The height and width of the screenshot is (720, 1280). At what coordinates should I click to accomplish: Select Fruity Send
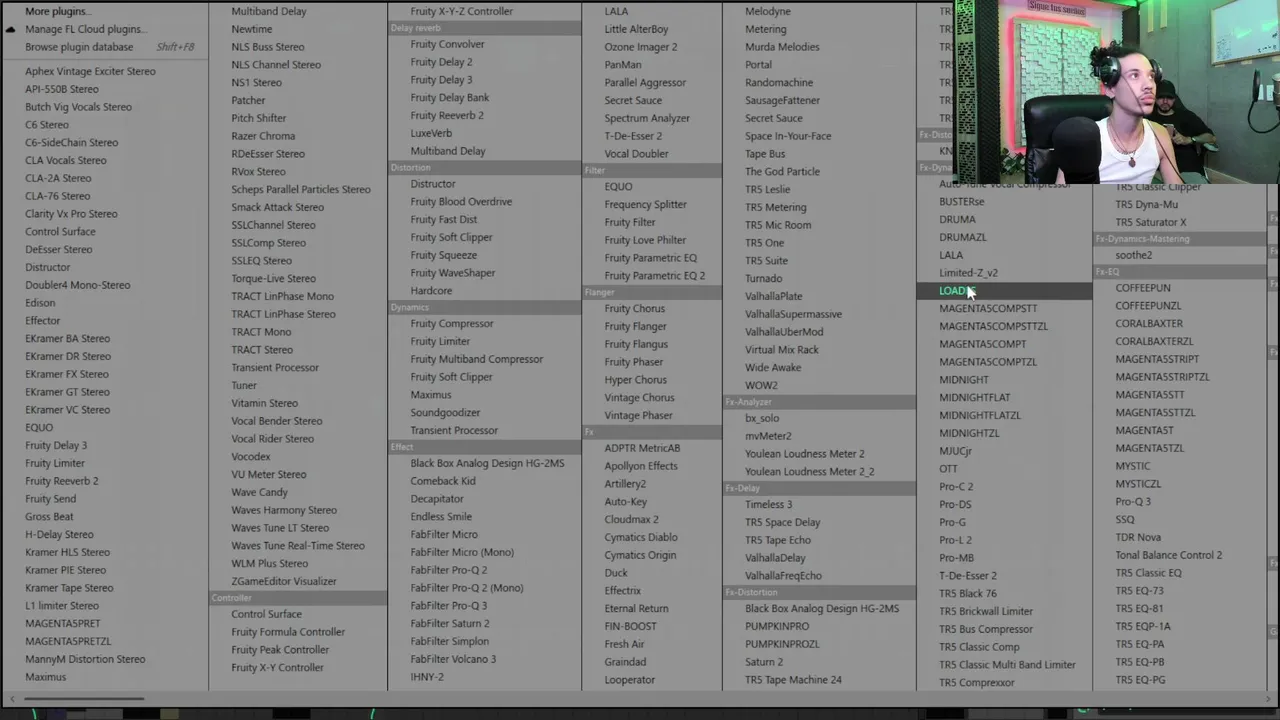click(50, 499)
